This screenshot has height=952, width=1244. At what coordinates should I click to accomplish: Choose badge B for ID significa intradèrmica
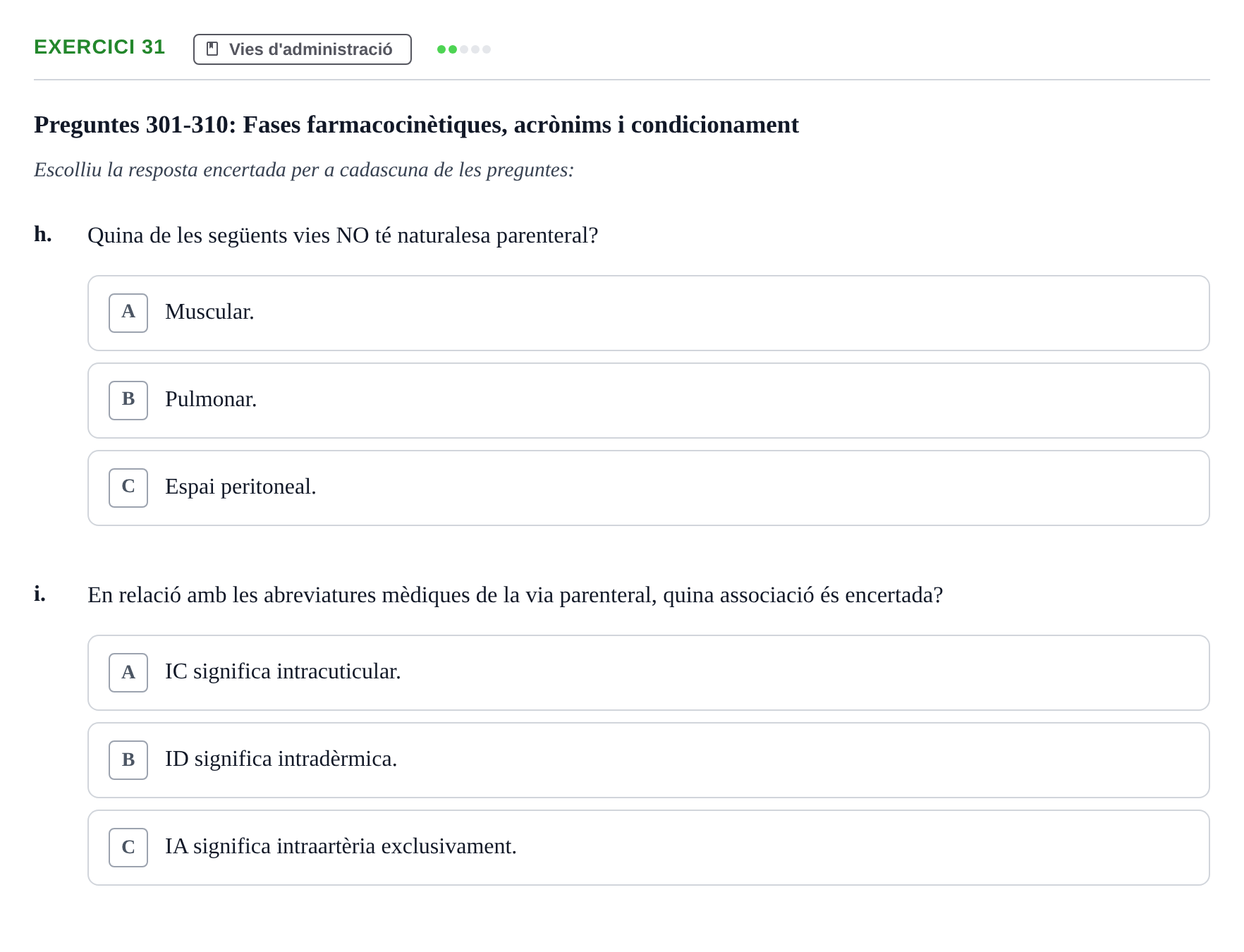(128, 760)
